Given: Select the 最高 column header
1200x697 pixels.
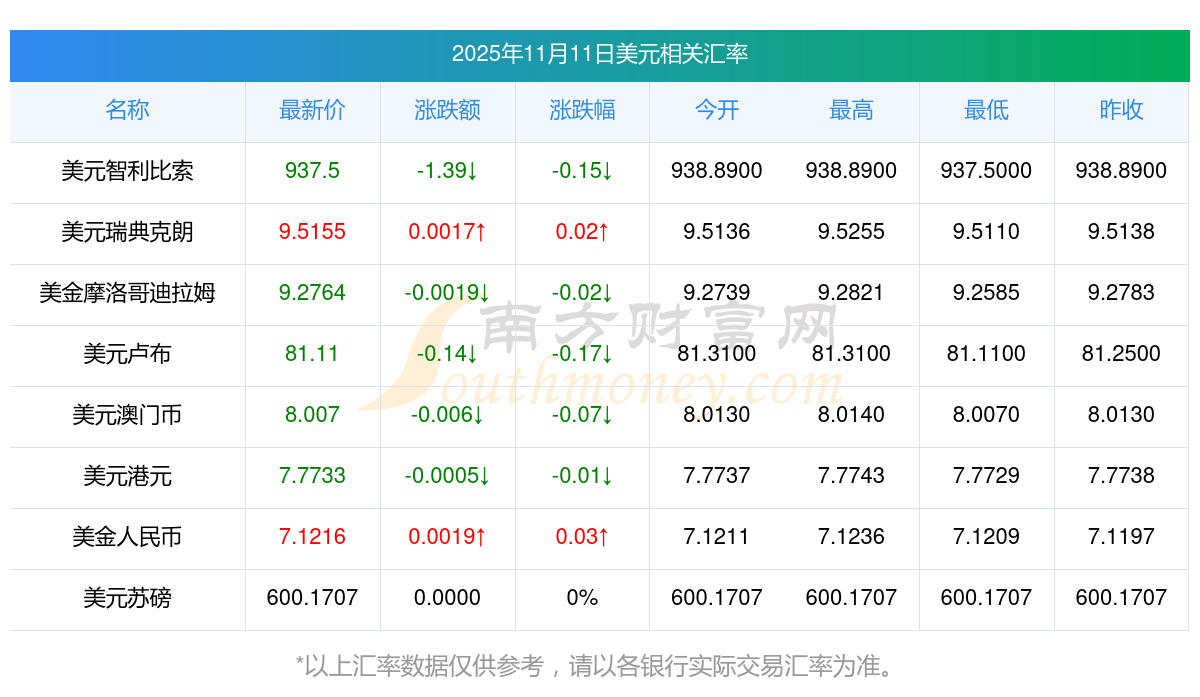Looking at the screenshot, I should tap(851, 110).
